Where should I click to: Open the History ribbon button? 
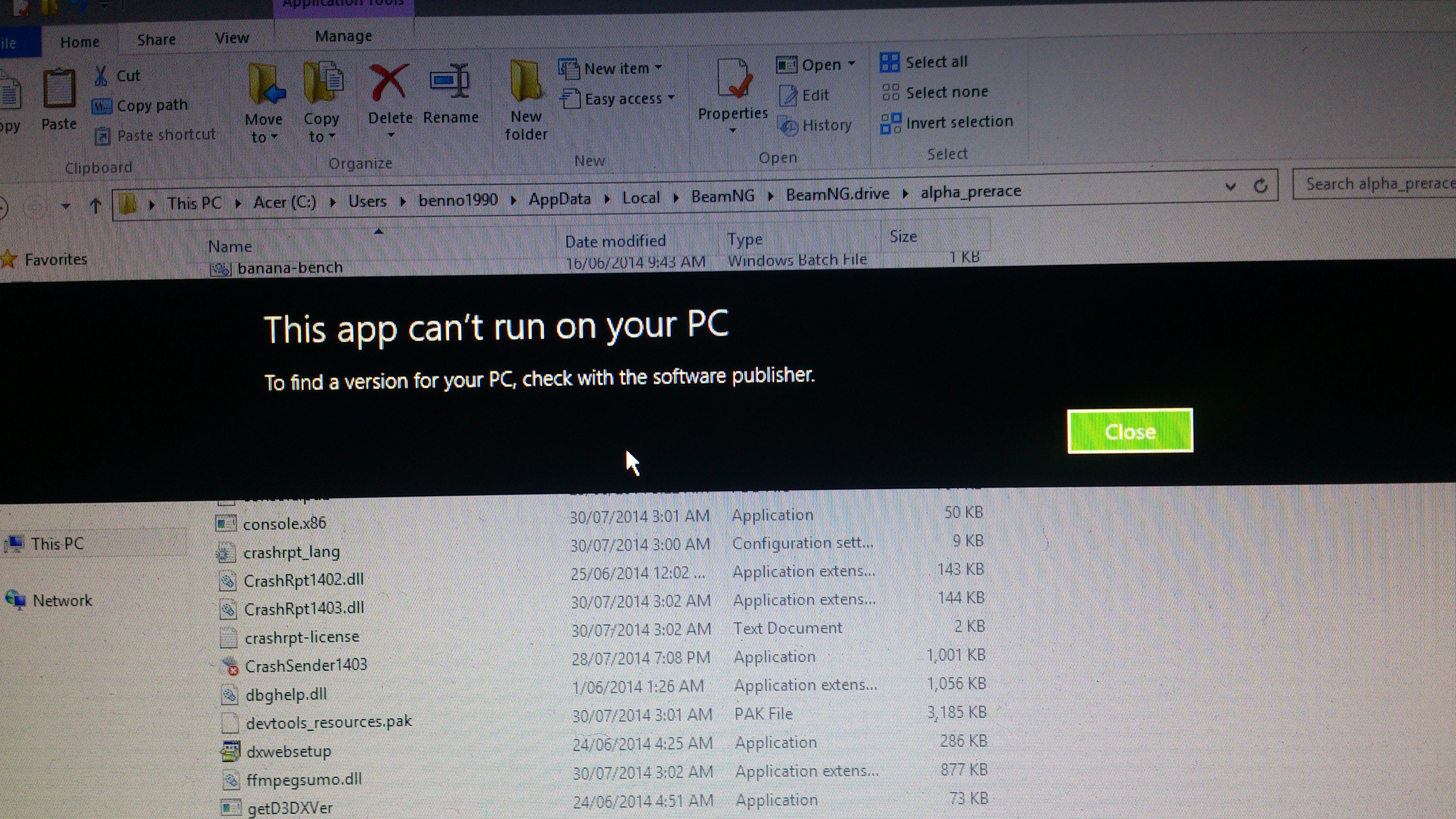(815, 126)
